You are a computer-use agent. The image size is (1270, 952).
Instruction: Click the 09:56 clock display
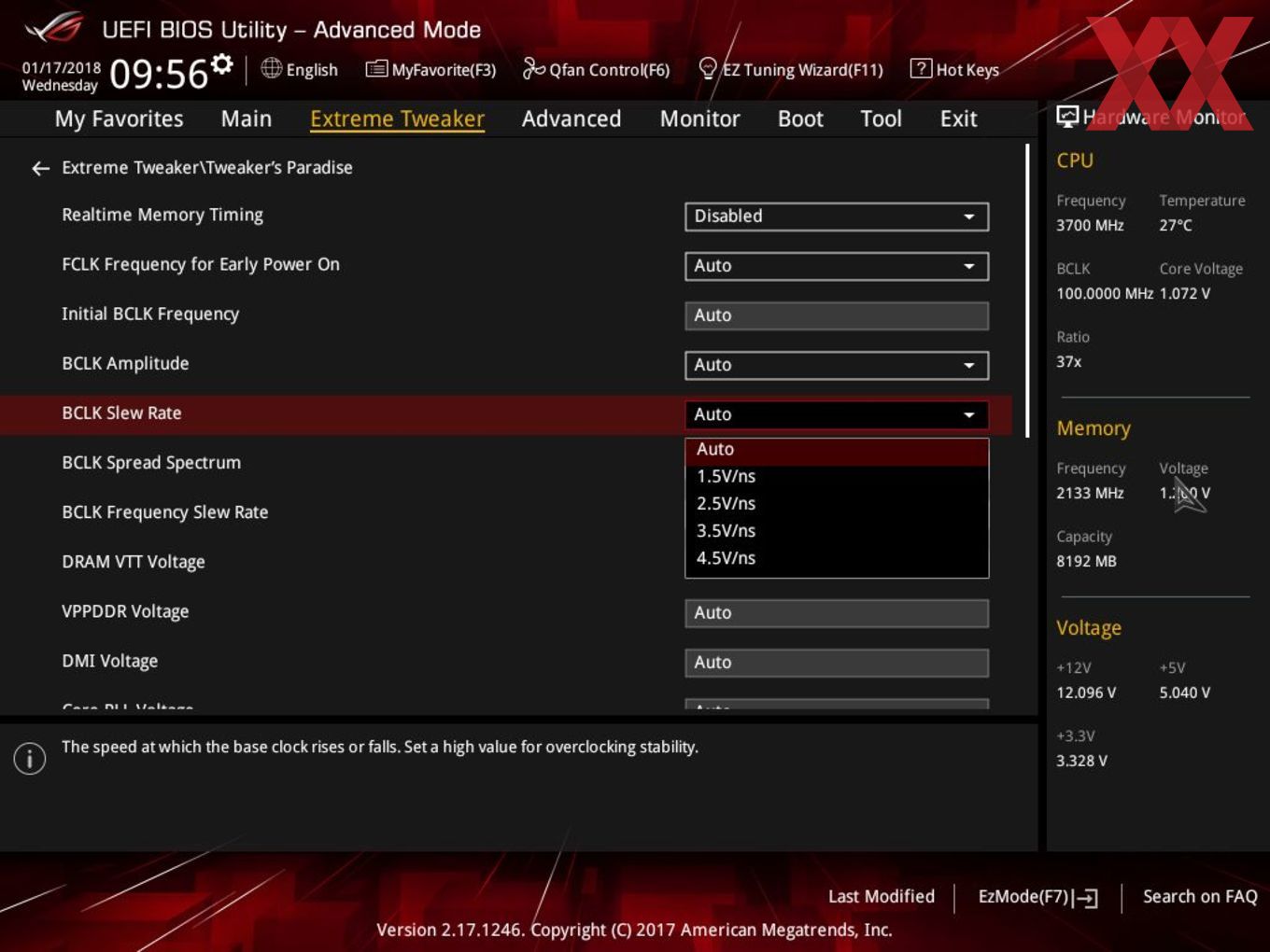pos(159,74)
